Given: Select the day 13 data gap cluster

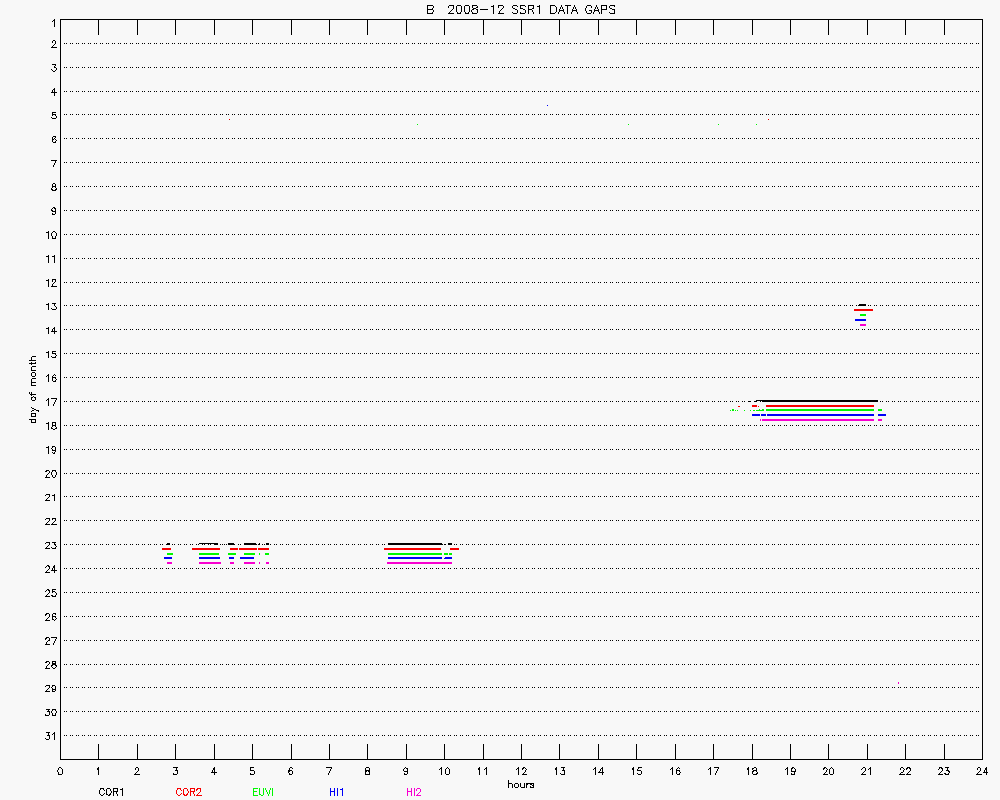Looking at the screenshot, I should point(862,314).
